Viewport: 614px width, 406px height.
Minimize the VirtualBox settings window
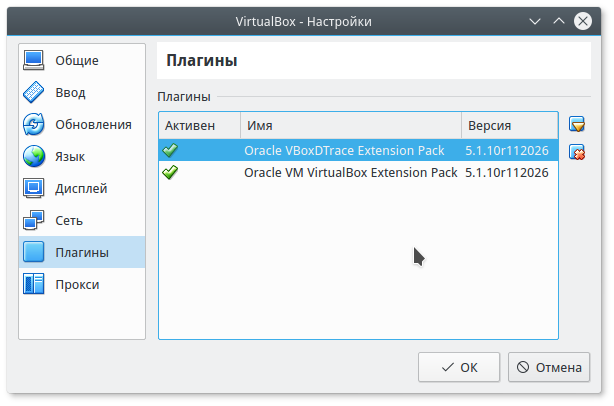click(x=560, y=19)
